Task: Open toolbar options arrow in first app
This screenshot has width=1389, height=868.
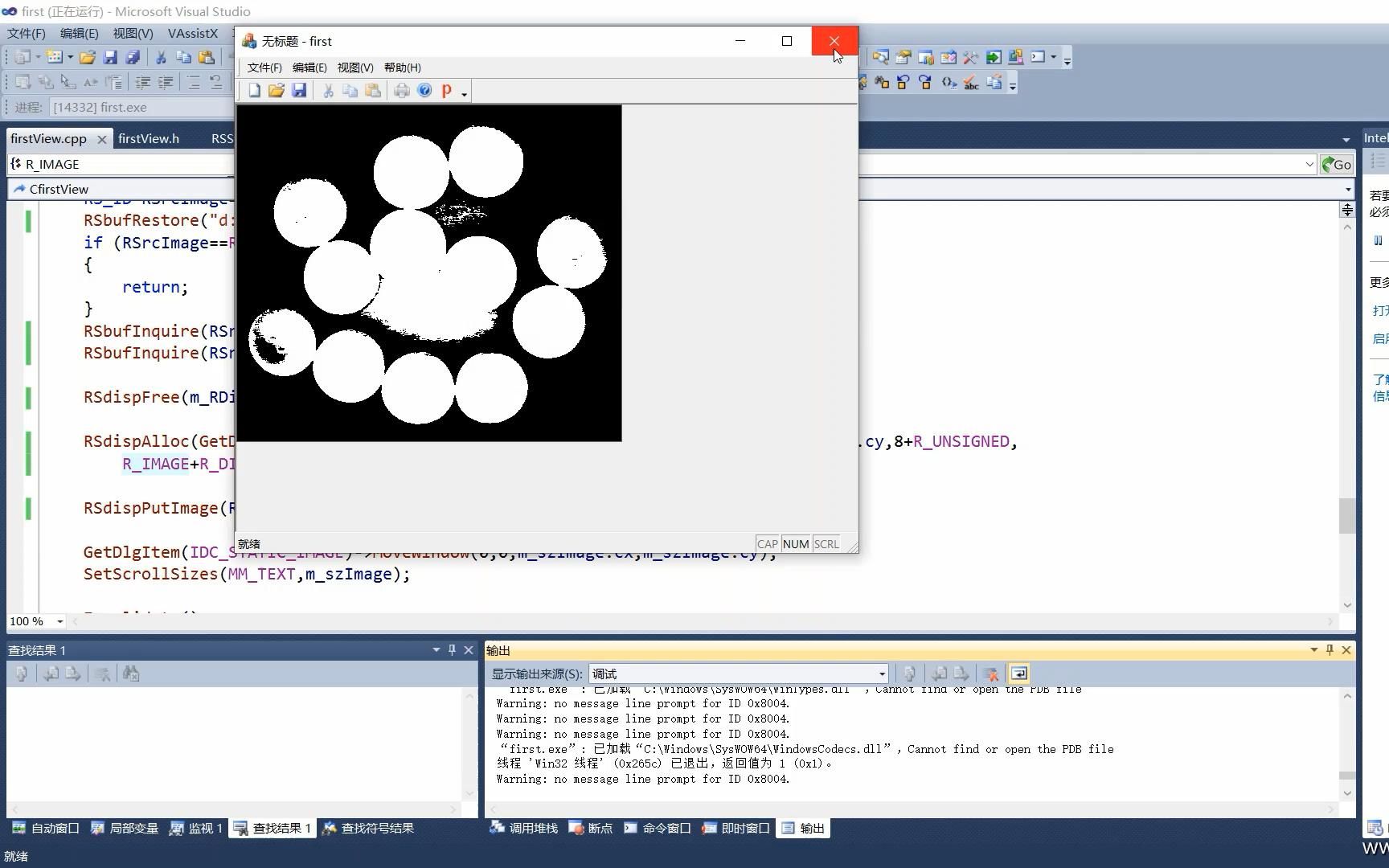Action: click(x=465, y=93)
